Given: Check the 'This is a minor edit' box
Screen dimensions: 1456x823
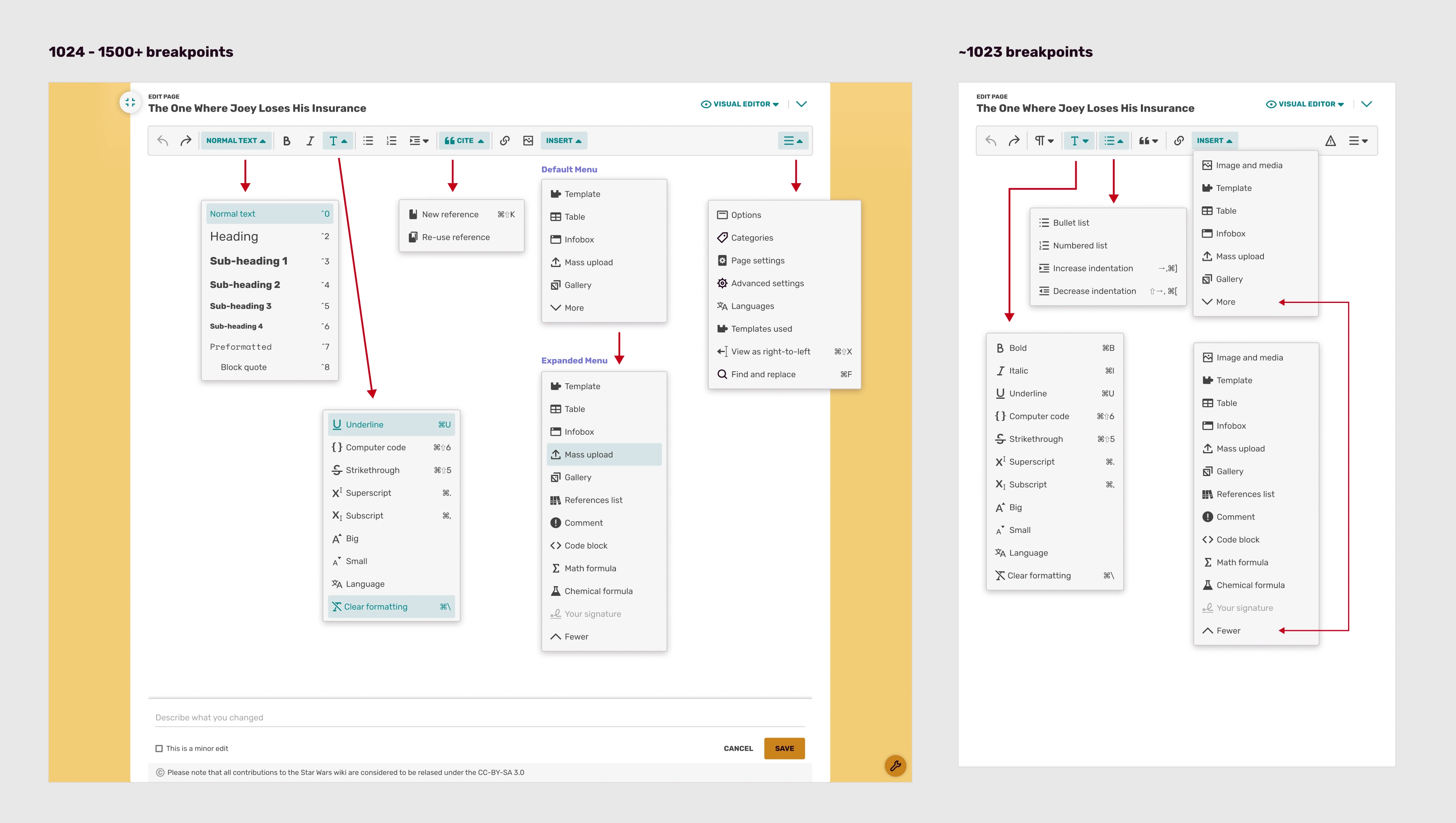Looking at the screenshot, I should [159, 748].
